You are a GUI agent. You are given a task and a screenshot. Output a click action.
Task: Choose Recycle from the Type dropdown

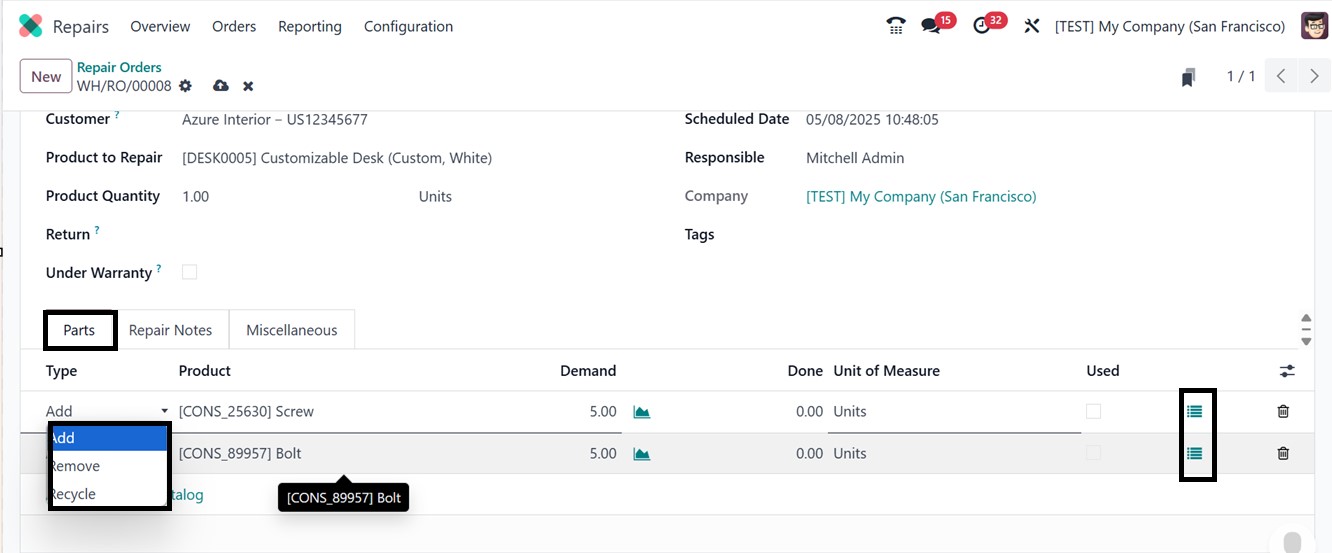click(74, 494)
